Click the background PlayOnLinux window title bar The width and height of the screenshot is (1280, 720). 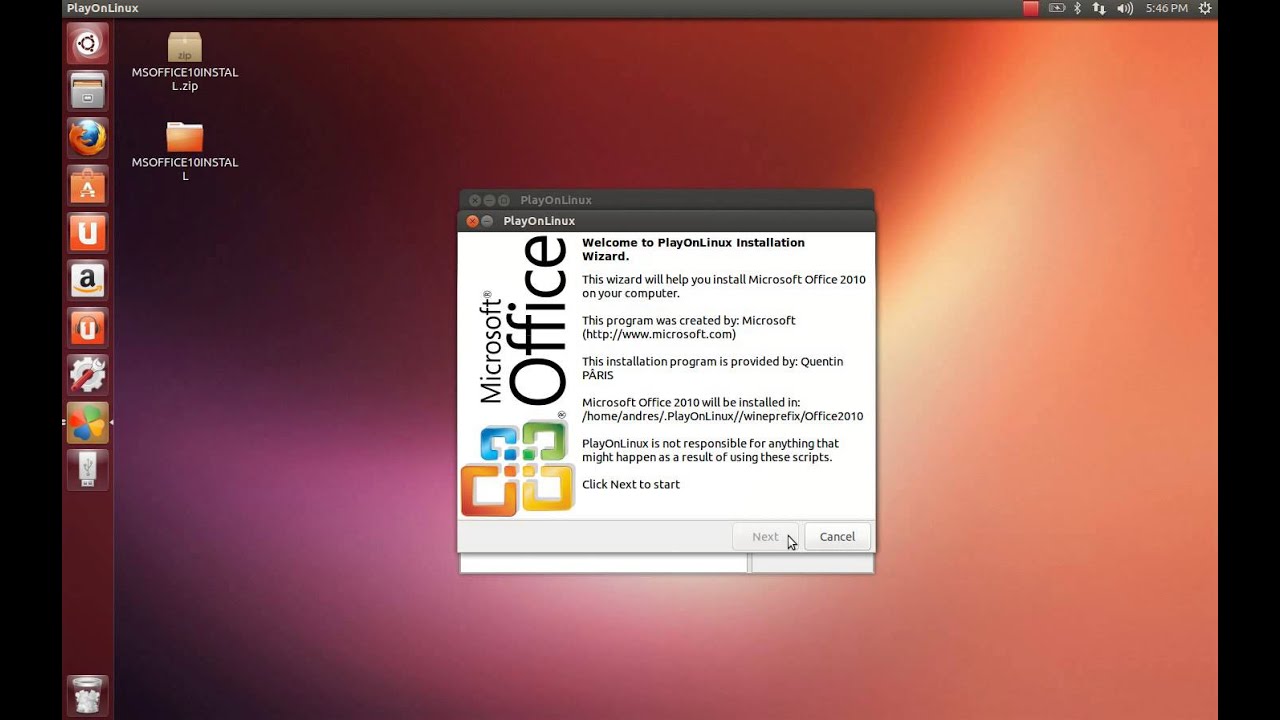pyautogui.click(x=666, y=200)
